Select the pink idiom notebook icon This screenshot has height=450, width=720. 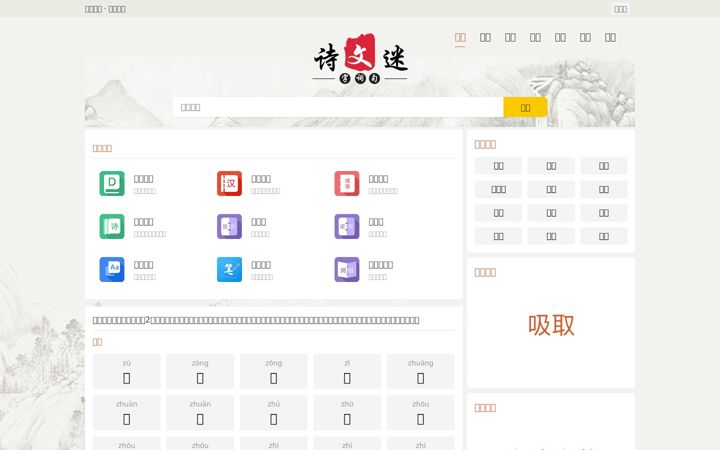click(x=347, y=183)
